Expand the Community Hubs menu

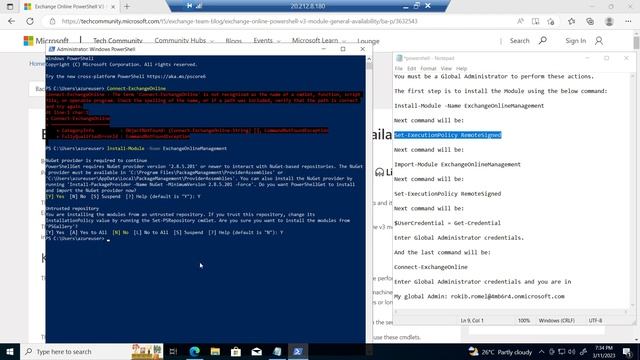pos(184,41)
